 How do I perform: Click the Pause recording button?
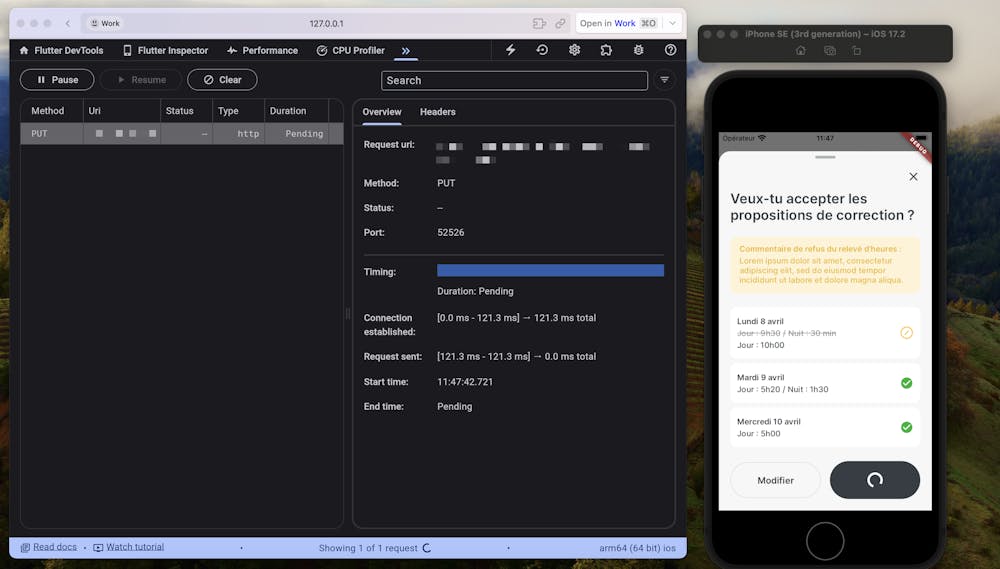57,80
